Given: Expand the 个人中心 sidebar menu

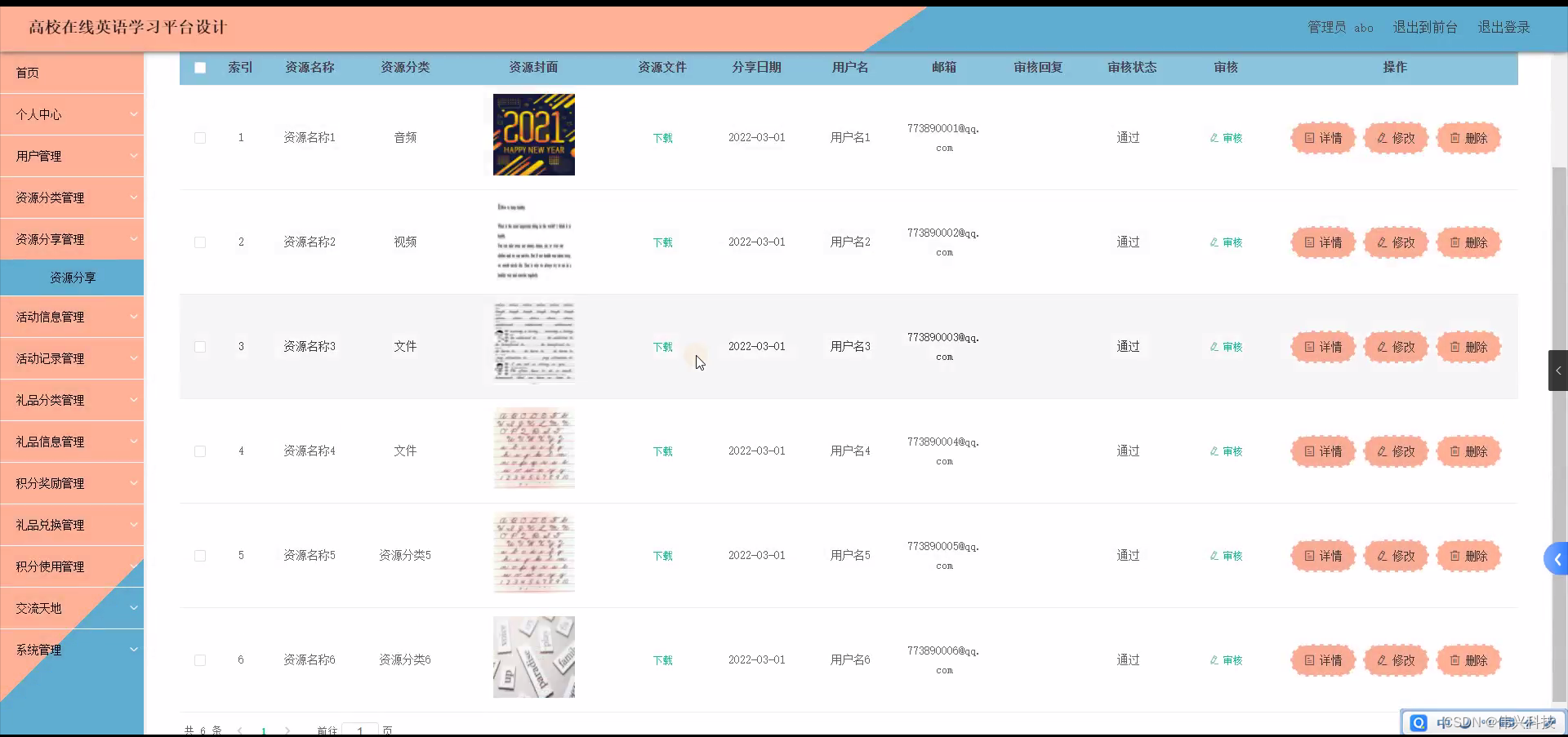Looking at the screenshot, I should point(72,114).
